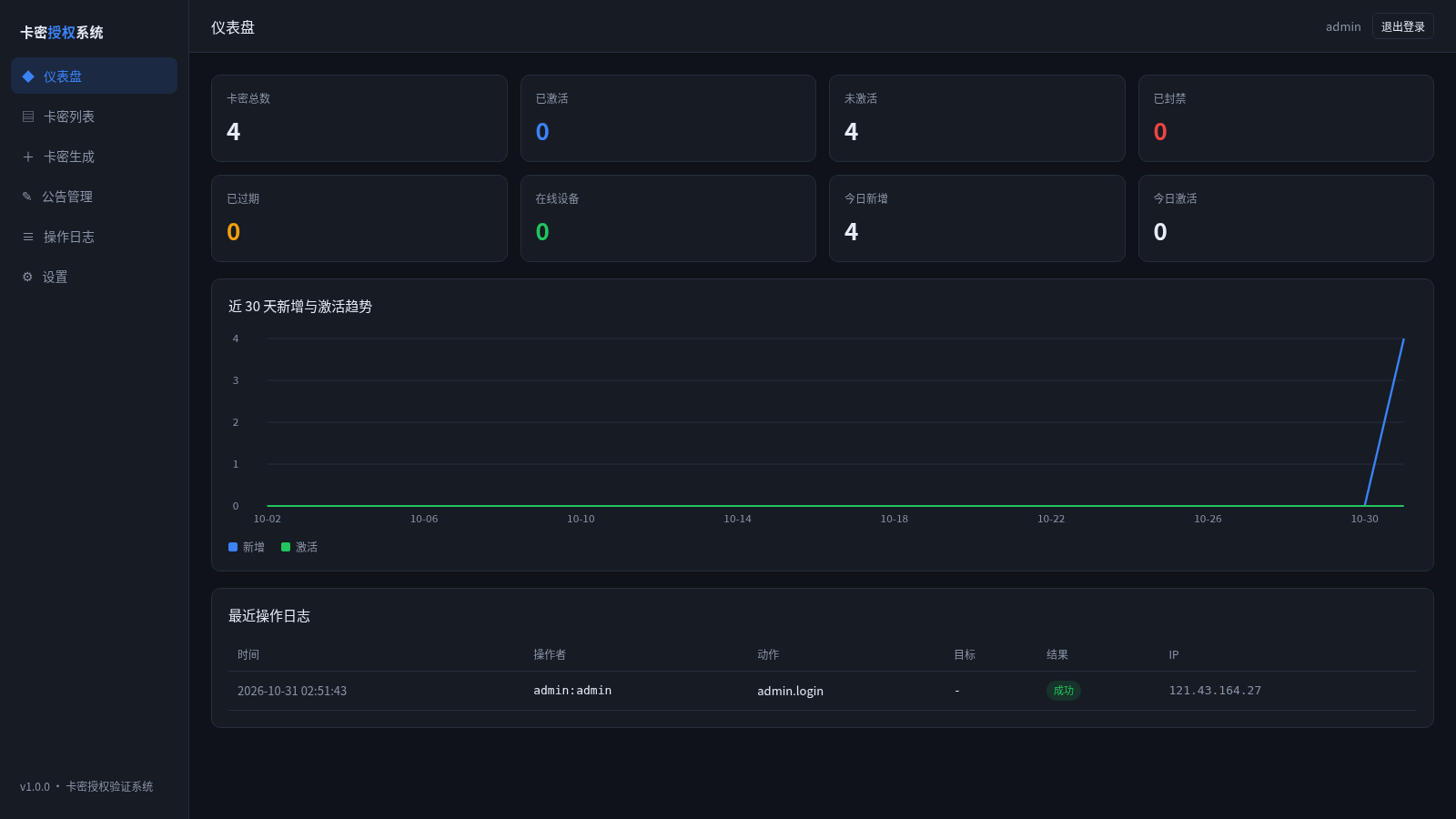Click the 退出登录 button
Viewport: 1456px width, 819px height.
tap(1402, 26)
